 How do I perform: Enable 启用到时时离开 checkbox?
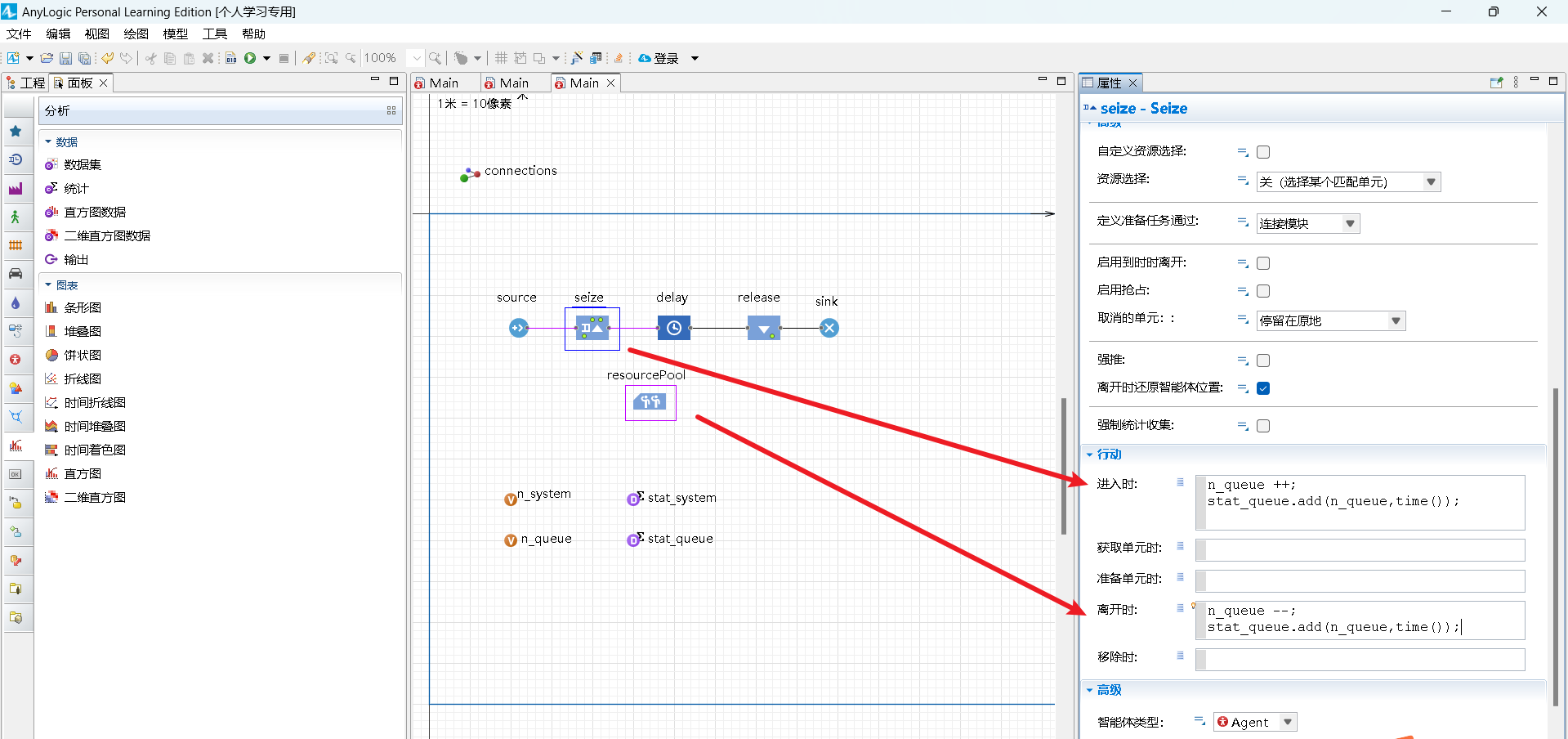pyautogui.click(x=1263, y=263)
